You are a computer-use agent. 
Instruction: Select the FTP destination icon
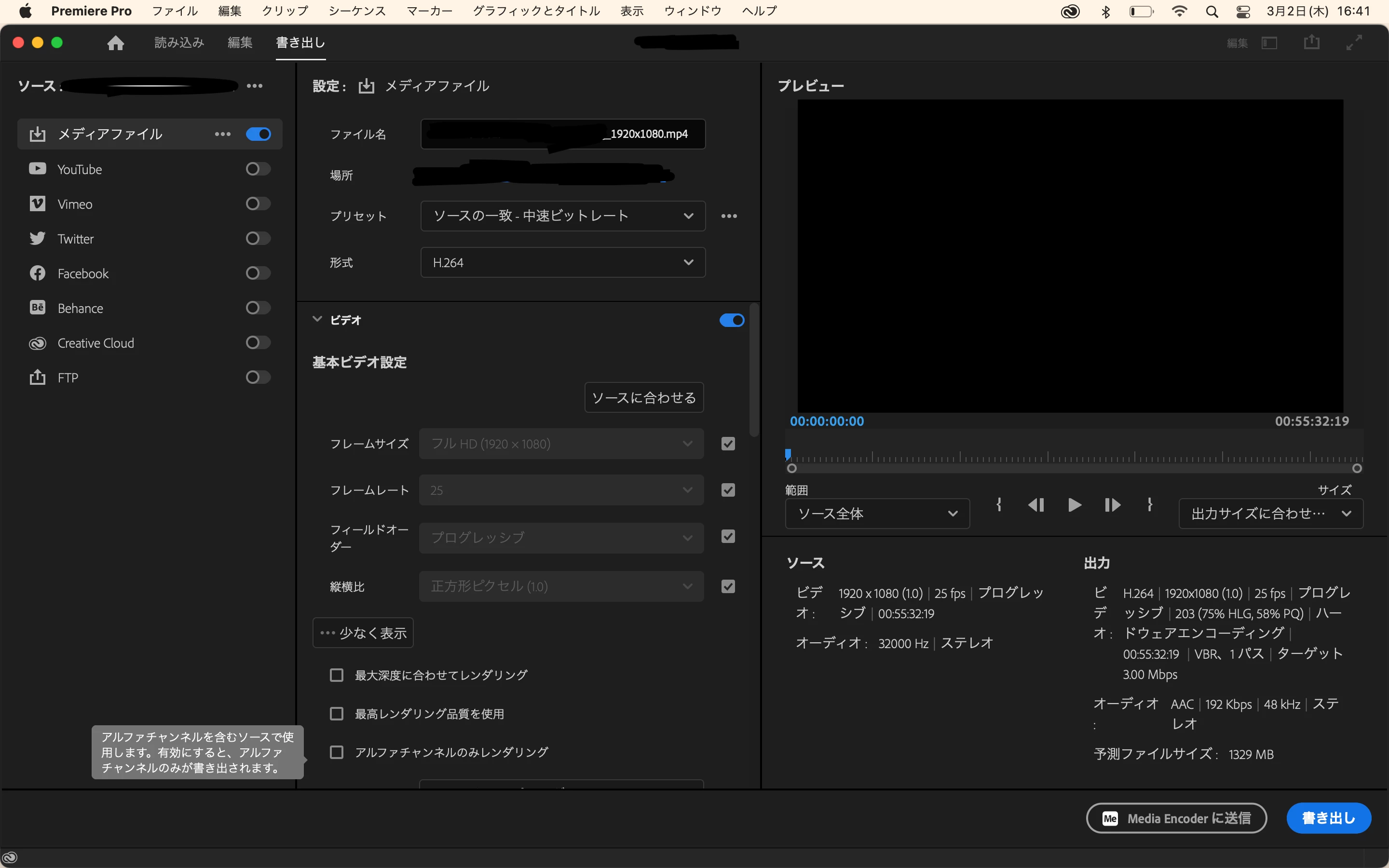tap(37, 377)
